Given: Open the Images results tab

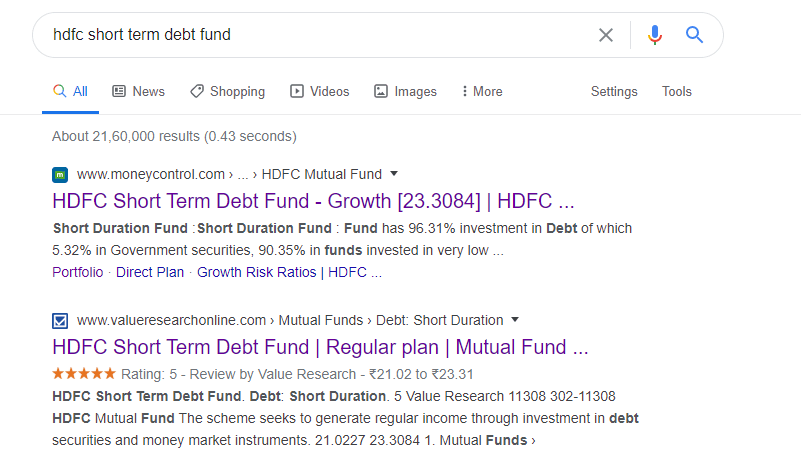Looking at the screenshot, I should tap(405, 91).
